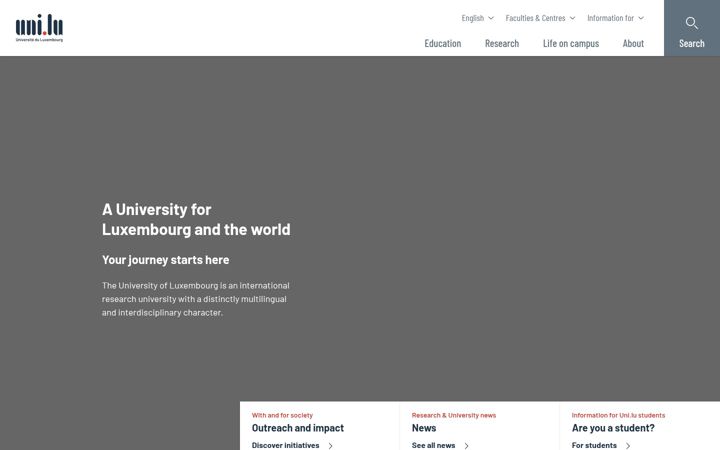Screen dimensions: 720x450
Task: Click the uni.lu logo
Action: 39,28
